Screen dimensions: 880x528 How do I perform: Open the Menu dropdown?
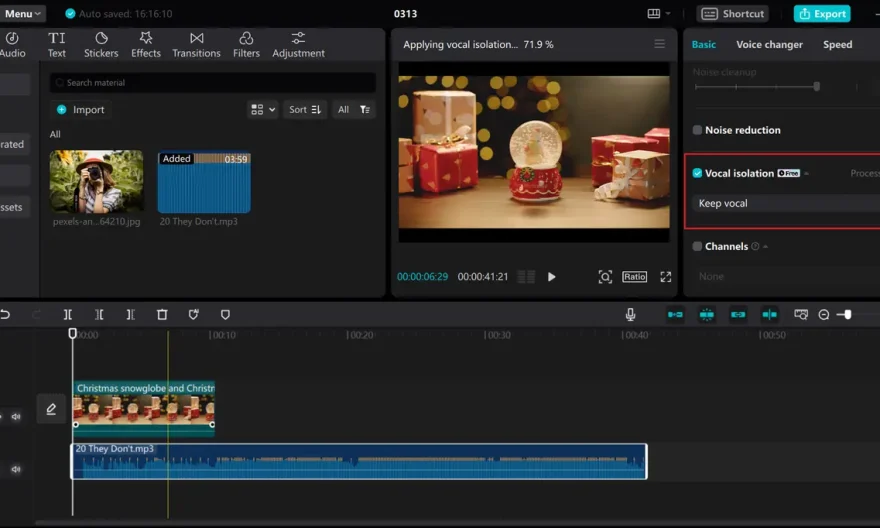(24, 14)
